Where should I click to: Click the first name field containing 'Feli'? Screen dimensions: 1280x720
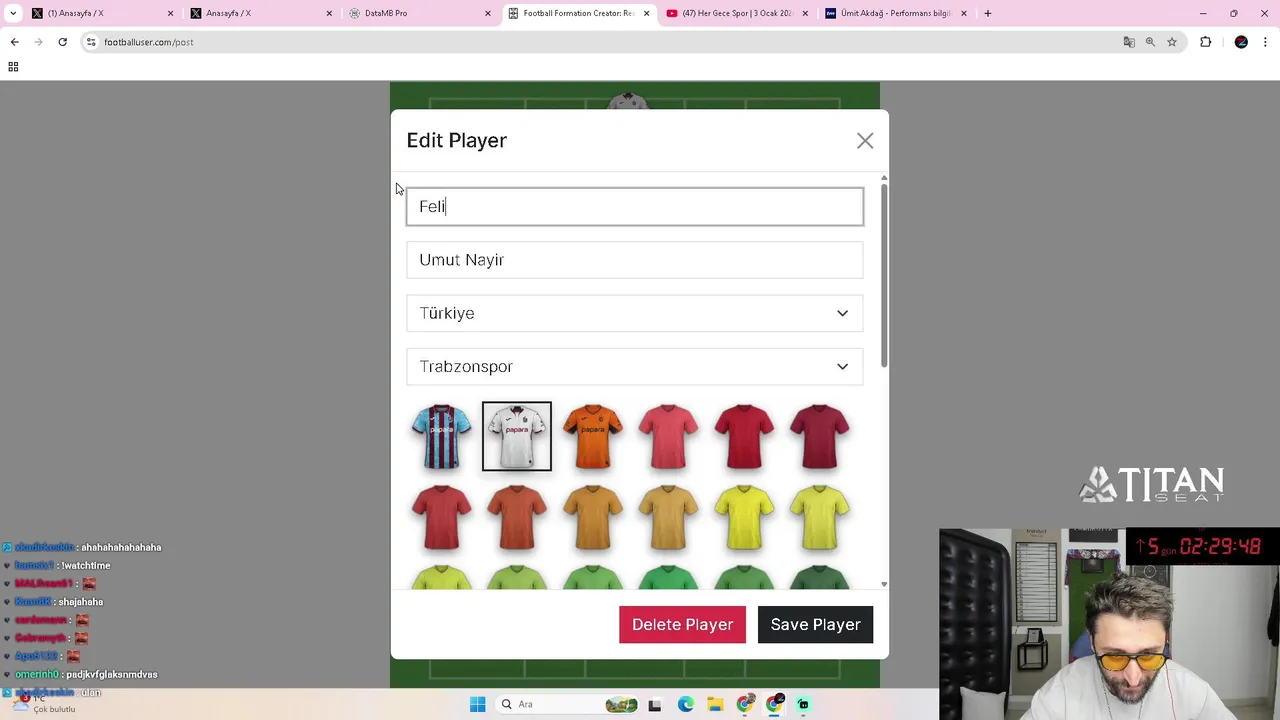click(x=635, y=206)
